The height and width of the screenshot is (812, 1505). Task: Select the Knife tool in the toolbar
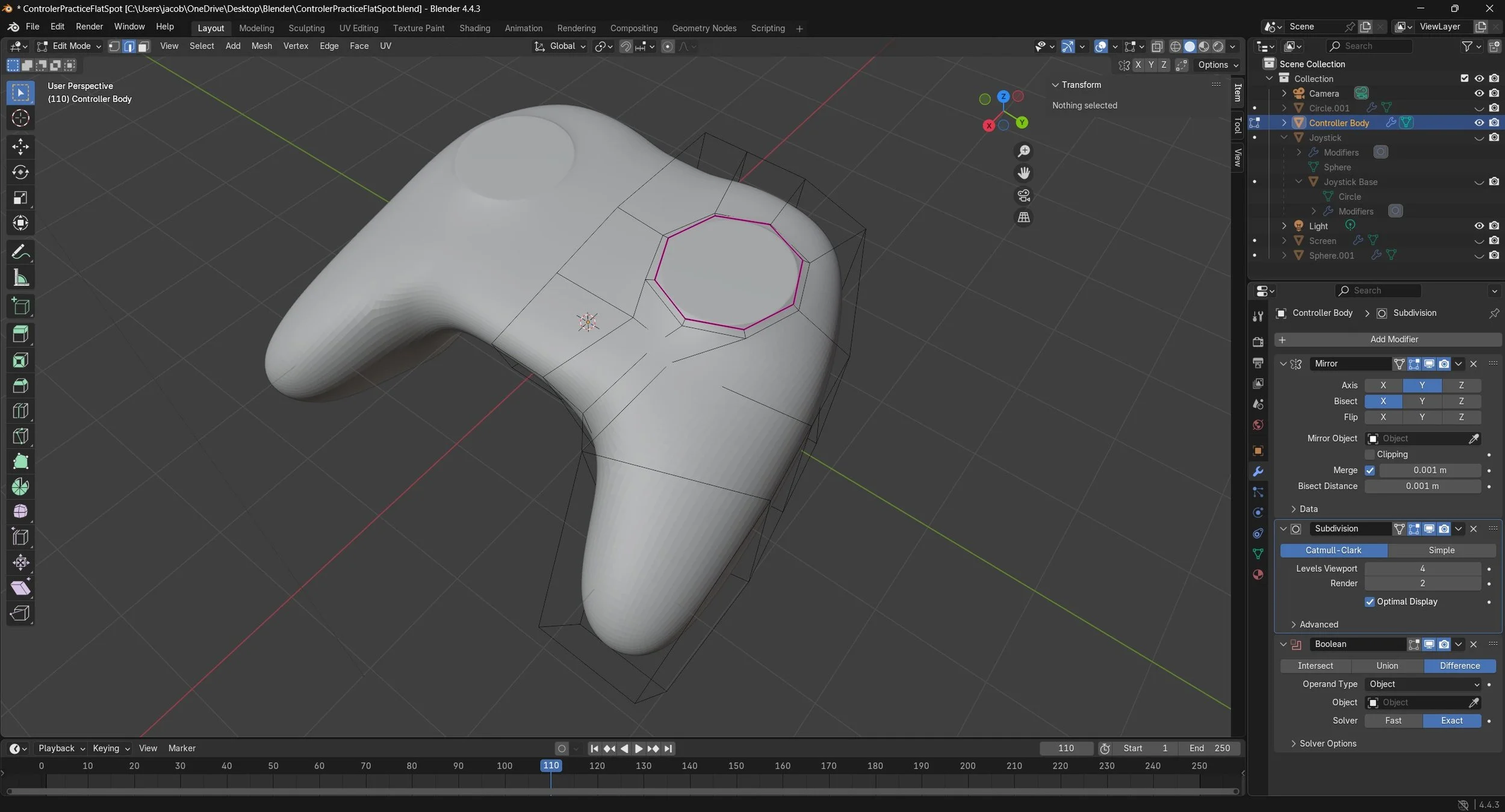(20, 436)
